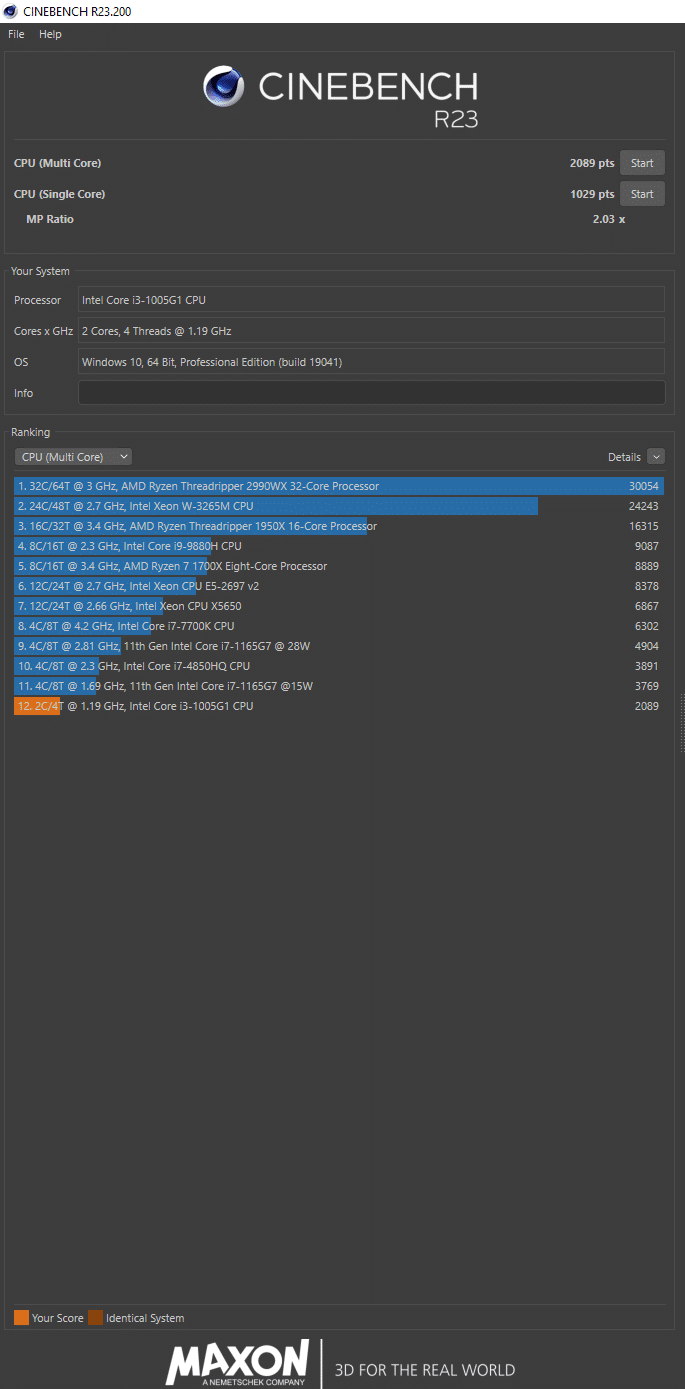This screenshot has height=1389, width=685.
Task: Click the score 24243 in ranking
Action: tap(643, 506)
